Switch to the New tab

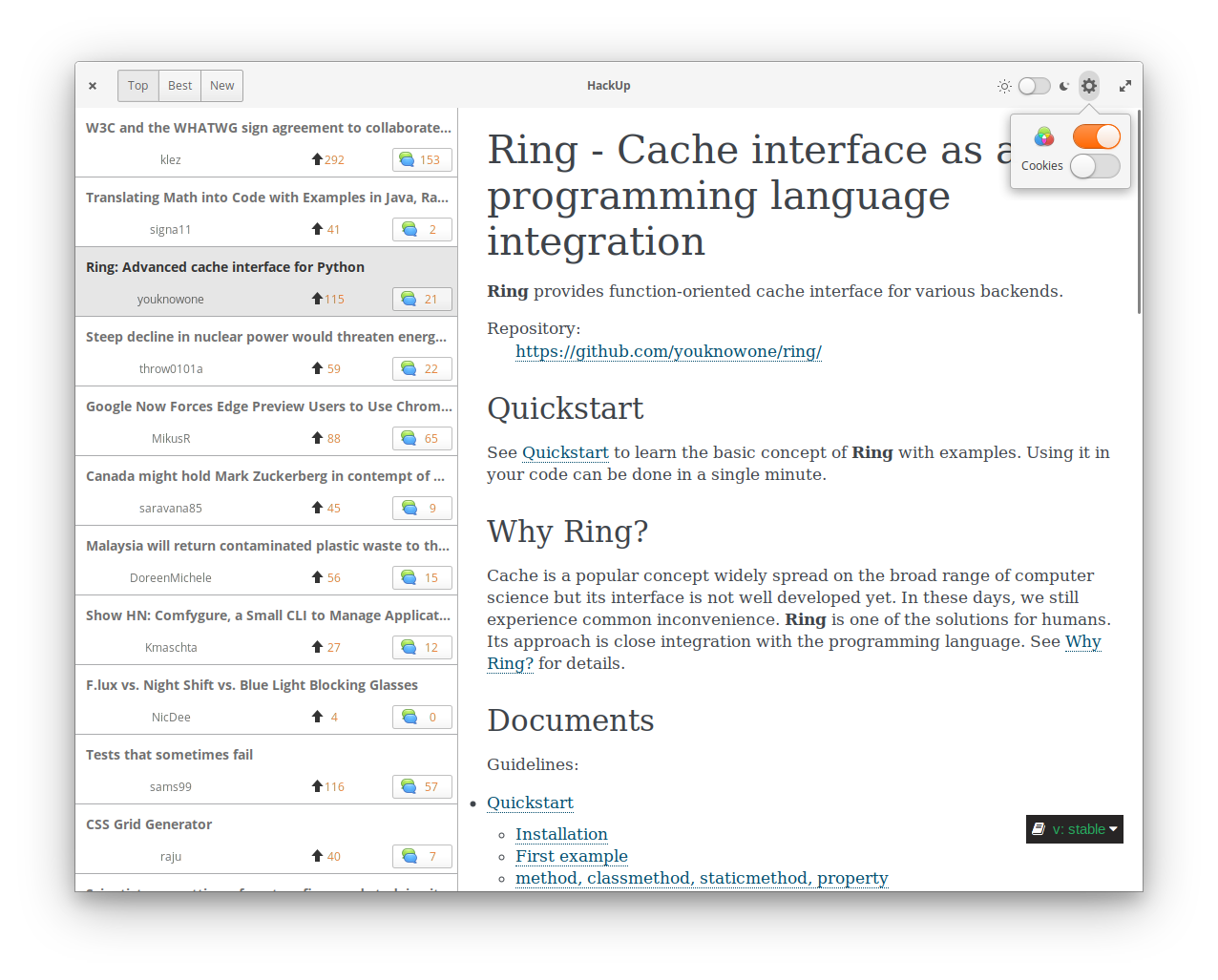click(x=222, y=86)
